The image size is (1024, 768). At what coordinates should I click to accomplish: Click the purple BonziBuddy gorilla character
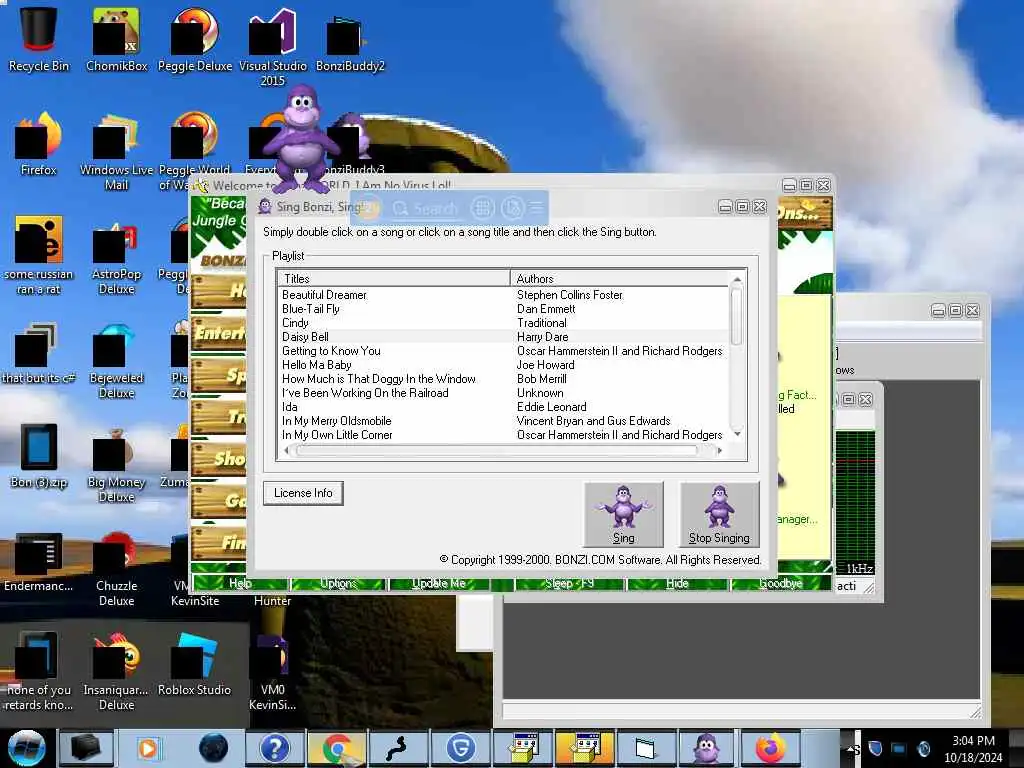(x=301, y=138)
